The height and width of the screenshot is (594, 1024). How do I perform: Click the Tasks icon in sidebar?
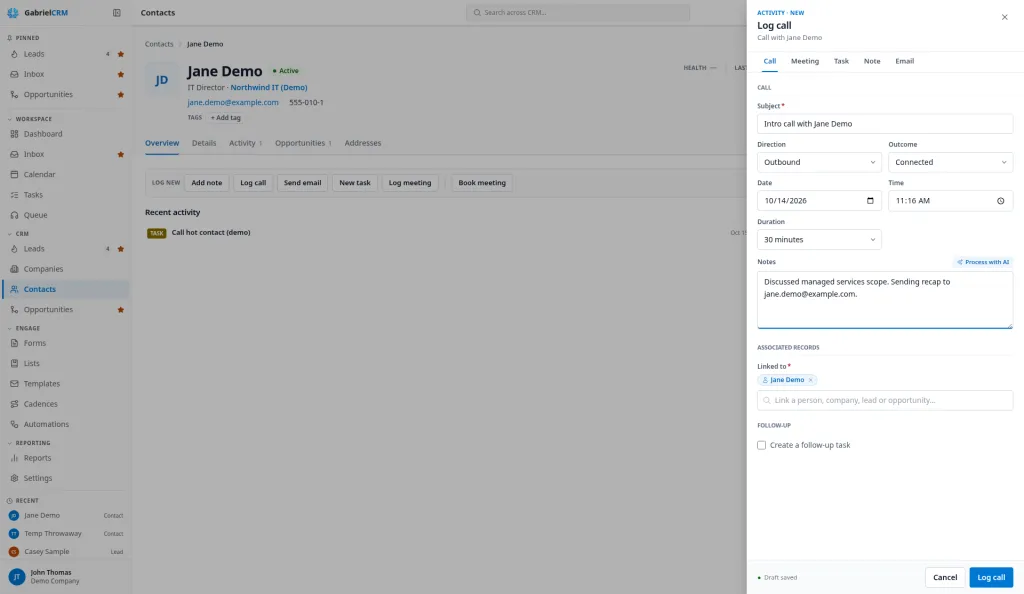pyautogui.click(x=14, y=195)
